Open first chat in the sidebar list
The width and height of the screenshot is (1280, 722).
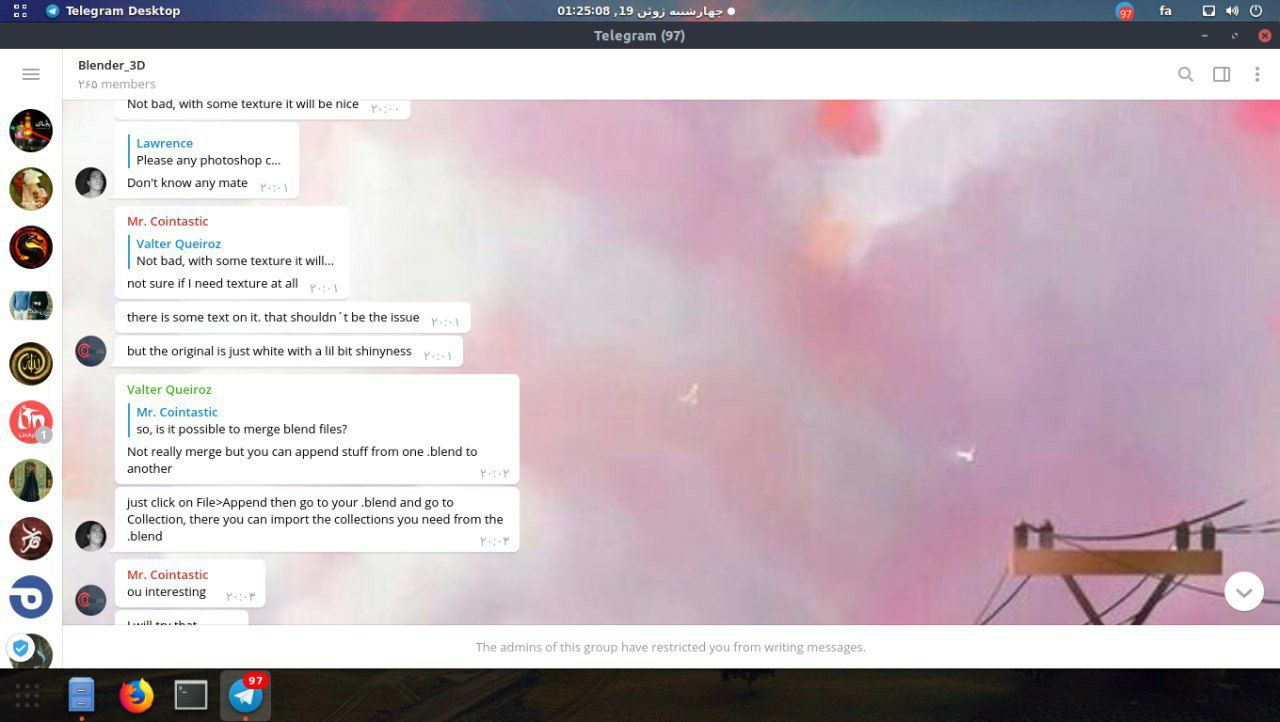point(31,130)
